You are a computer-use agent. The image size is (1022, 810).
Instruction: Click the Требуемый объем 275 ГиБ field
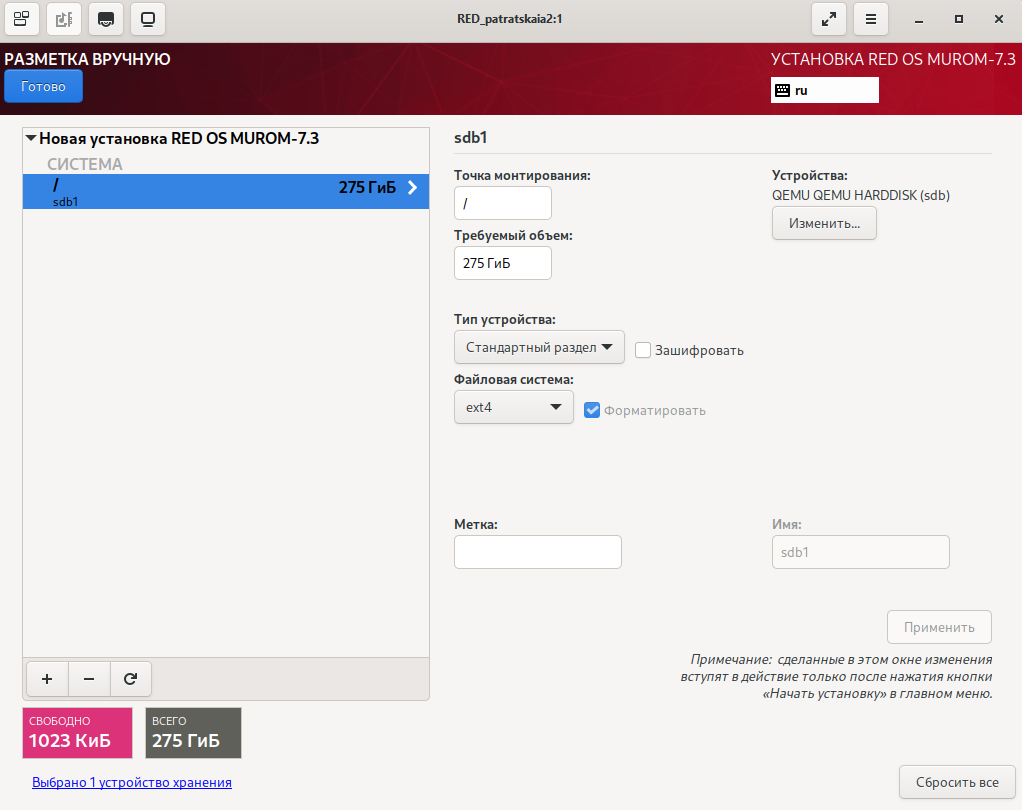[503, 263]
